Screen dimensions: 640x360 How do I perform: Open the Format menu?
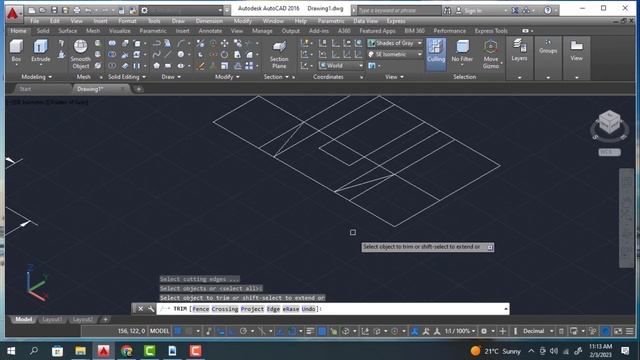(x=127, y=21)
